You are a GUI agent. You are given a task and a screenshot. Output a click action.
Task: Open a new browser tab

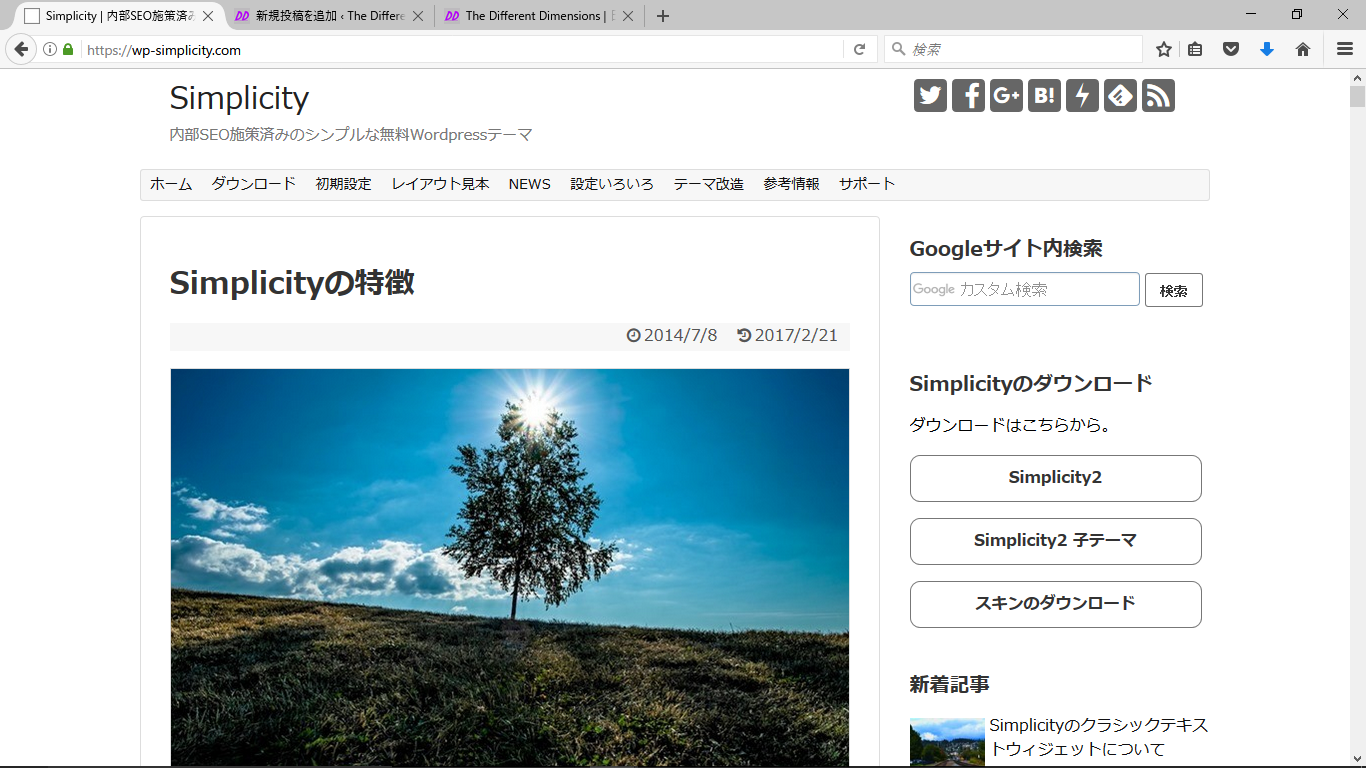(663, 16)
